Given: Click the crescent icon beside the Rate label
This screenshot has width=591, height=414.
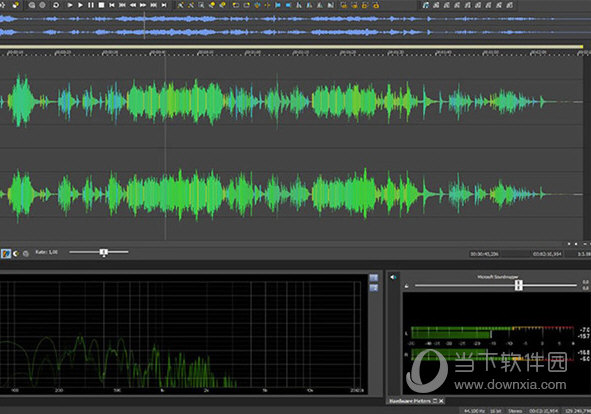Looking at the screenshot, I should (16, 253).
